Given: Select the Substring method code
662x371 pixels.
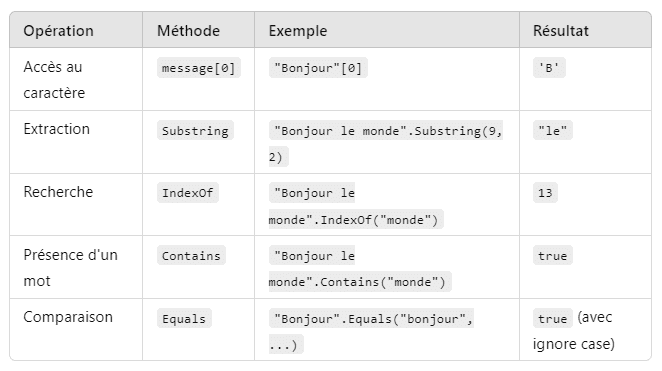Looking at the screenshot, I should click(x=195, y=130).
